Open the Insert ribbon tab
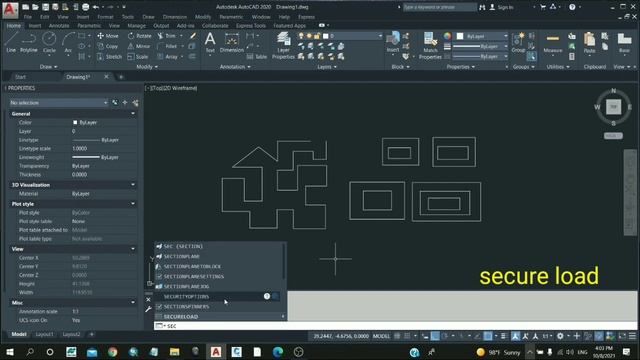 pos(35,26)
